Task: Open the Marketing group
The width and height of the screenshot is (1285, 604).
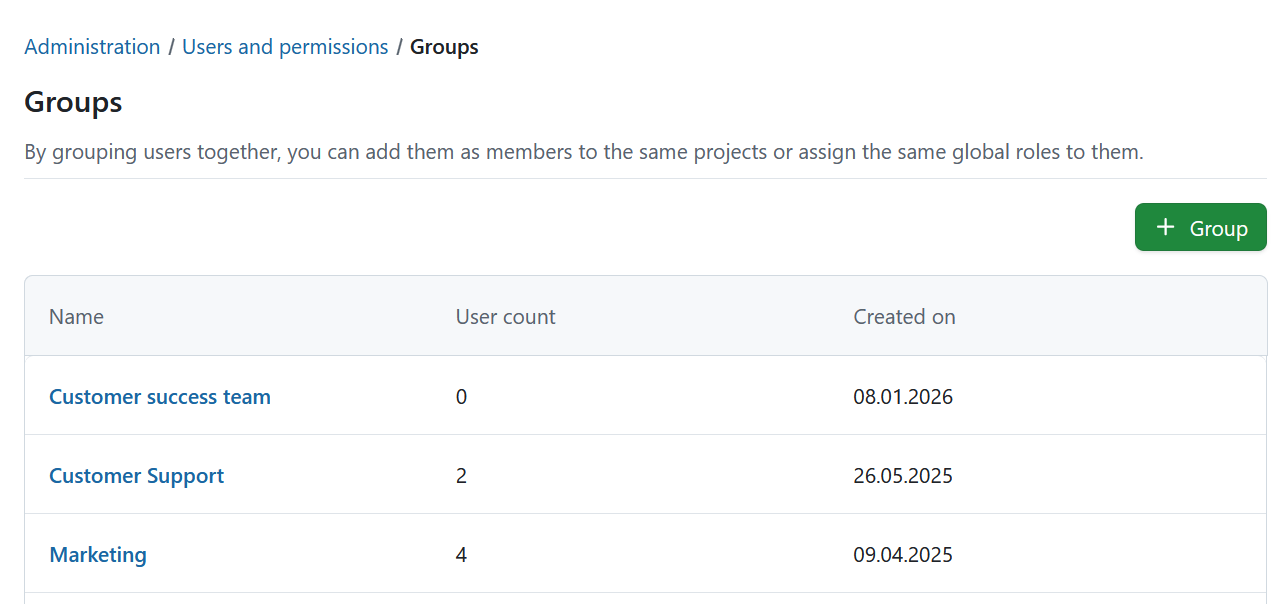Action: point(97,554)
